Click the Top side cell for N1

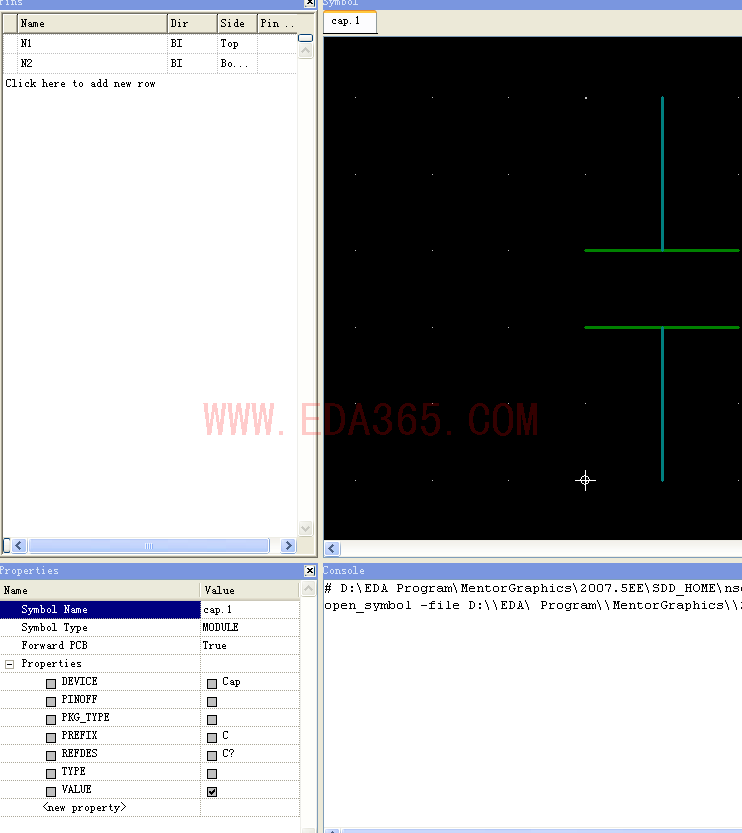pyautogui.click(x=237, y=44)
